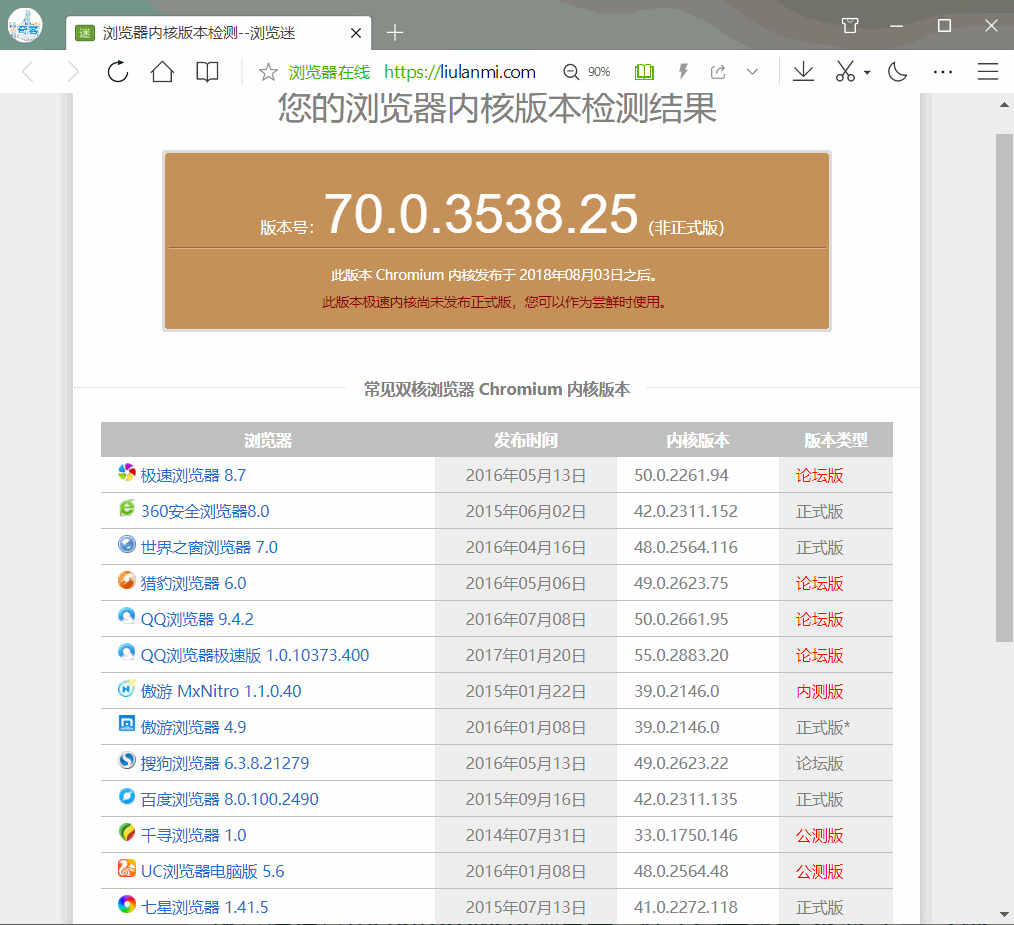Click the 版本类型 column header
This screenshot has width=1014, height=925.
(836, 441)
